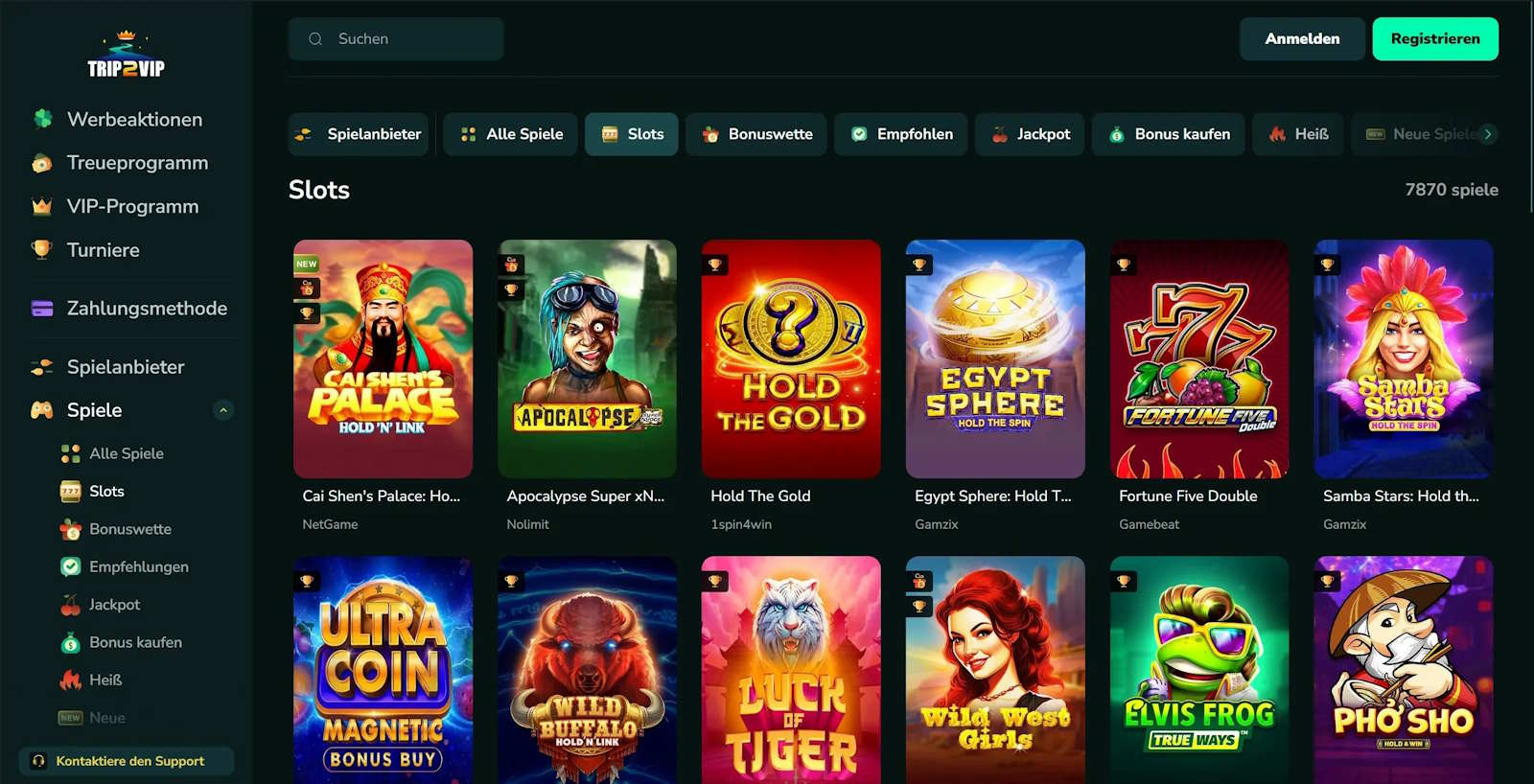1534x784 pixels.
Task: Click the Heiß flame icon in sidebar
Action: point(70,680)
